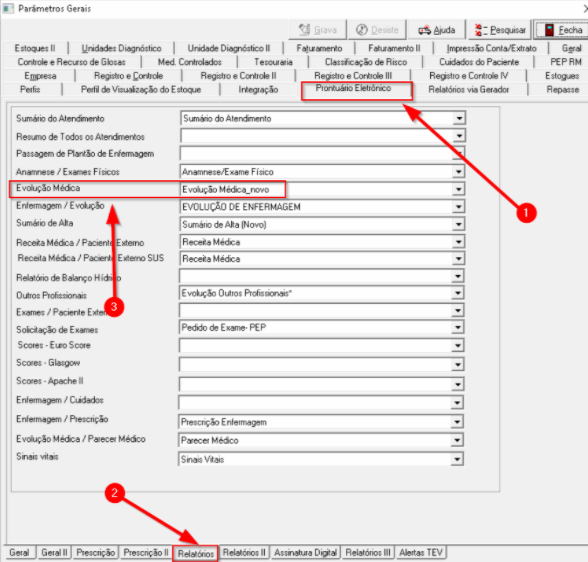Expand Evolução Médica dropdown arrow

(459, 189)
